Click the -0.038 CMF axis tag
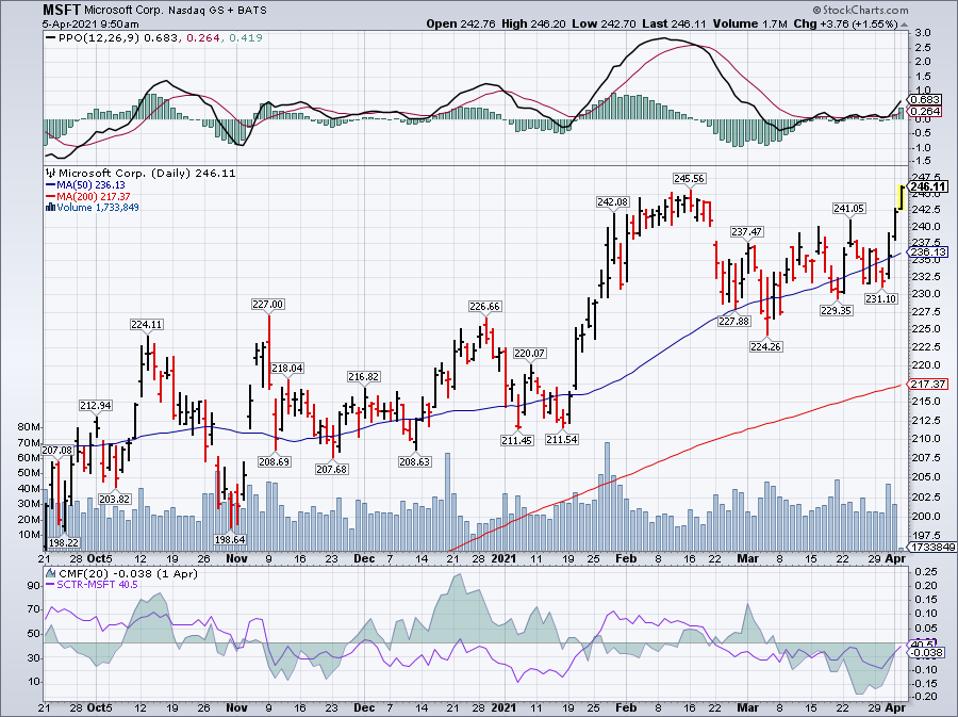 click(x=926, y=653)
